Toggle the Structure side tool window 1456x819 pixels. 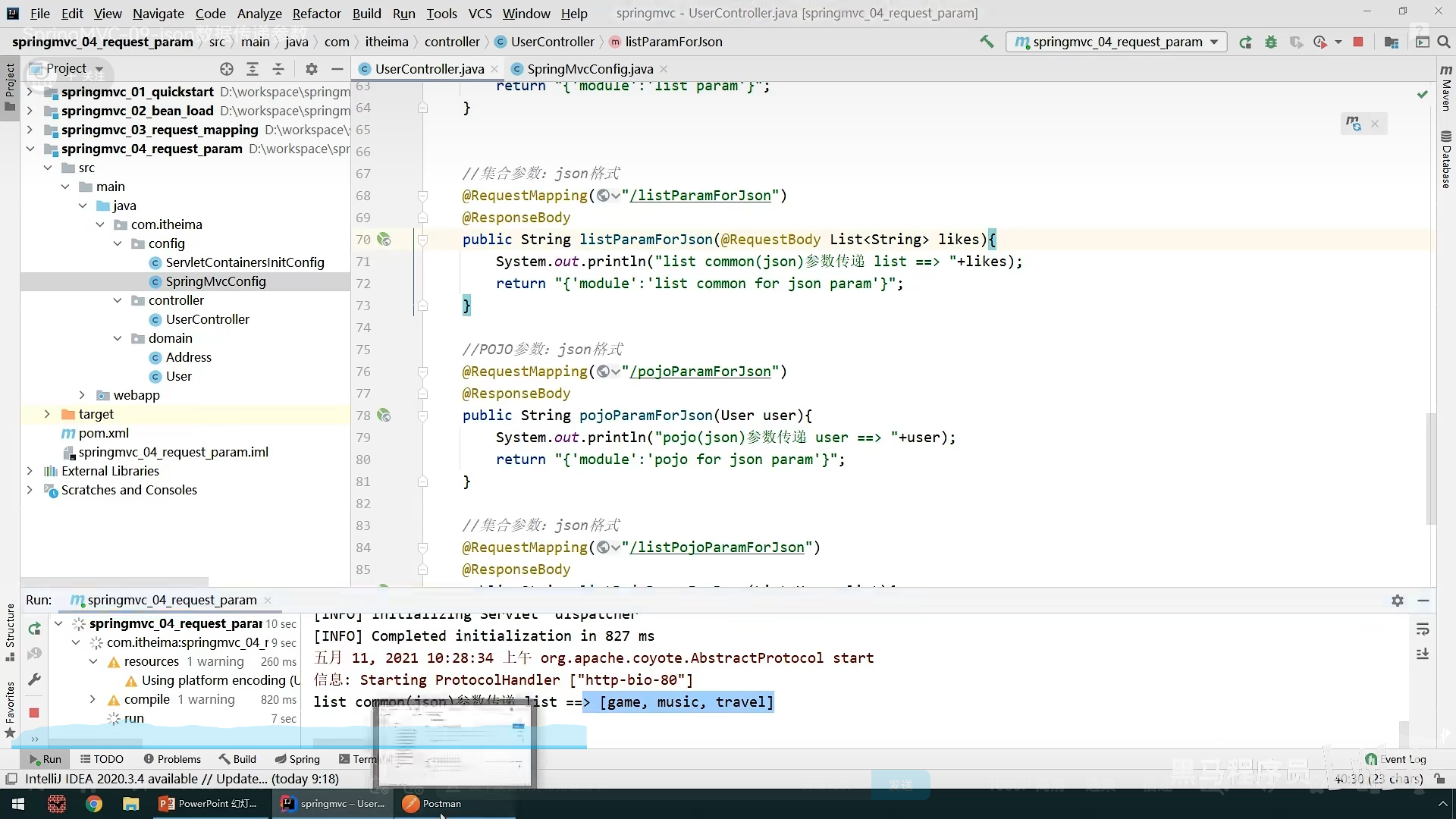click(10, 629)
